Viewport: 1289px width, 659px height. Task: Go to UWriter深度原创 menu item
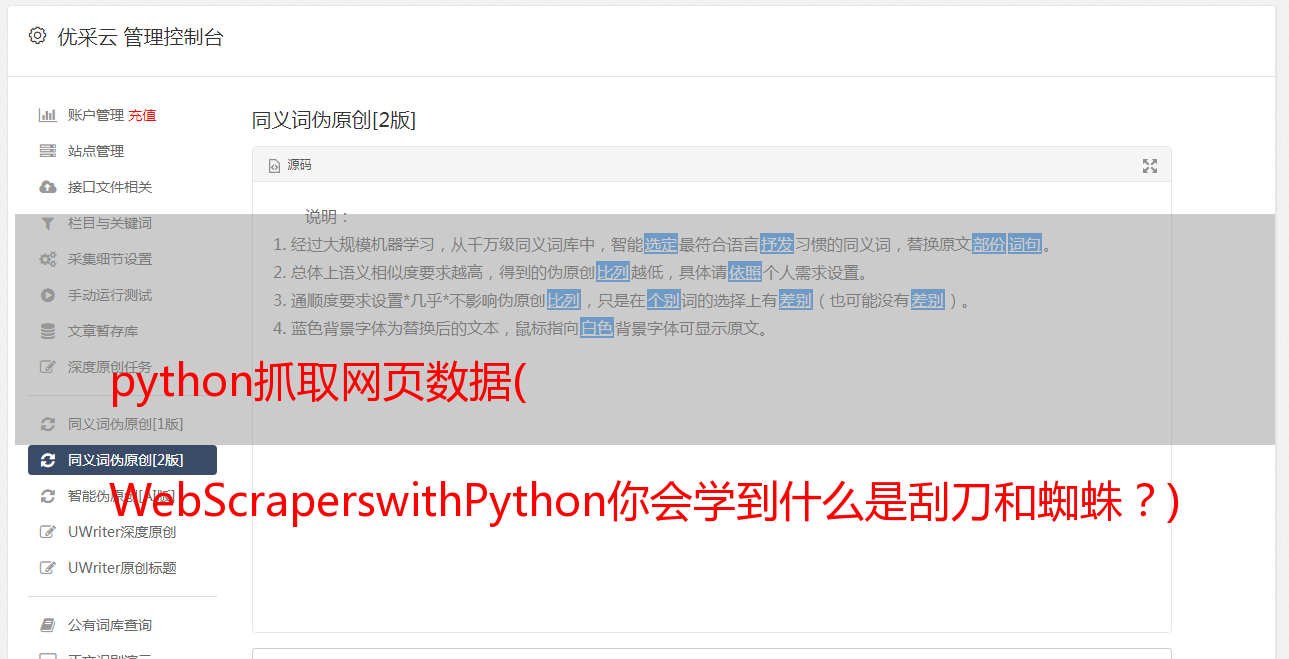[x=122, y=532]
